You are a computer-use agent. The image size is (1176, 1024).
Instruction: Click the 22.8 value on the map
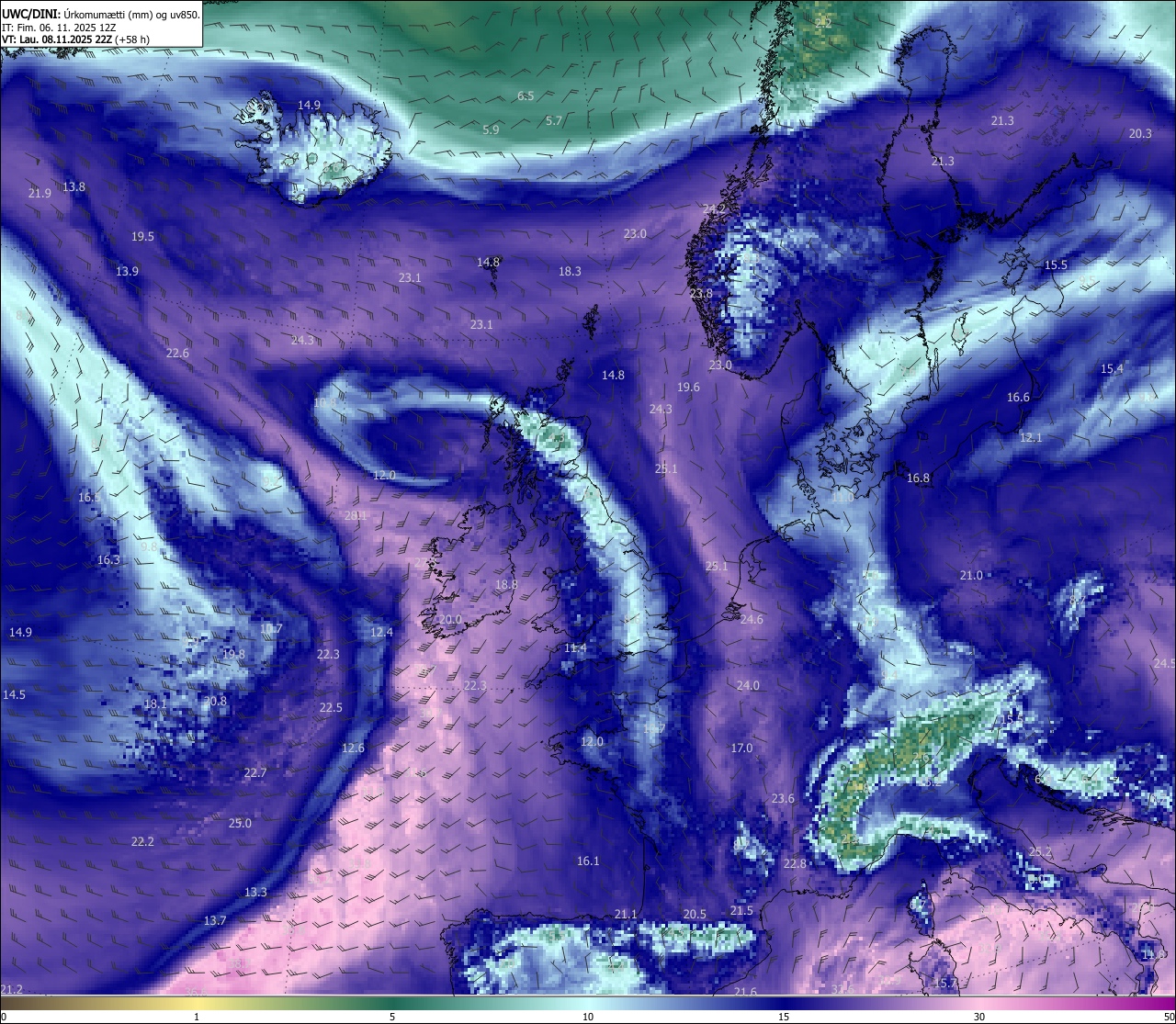click(795, 864)
